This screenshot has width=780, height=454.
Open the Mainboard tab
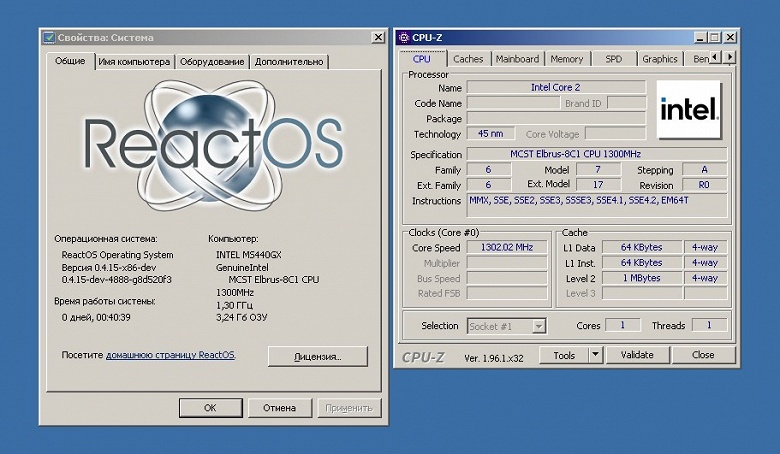coord(517,59)
